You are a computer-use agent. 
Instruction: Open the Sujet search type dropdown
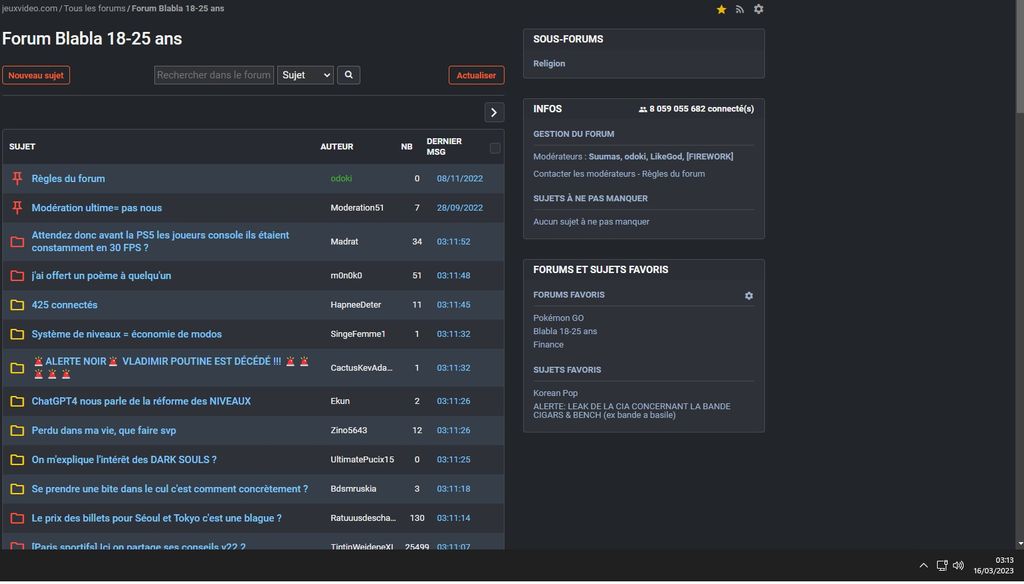305,75
